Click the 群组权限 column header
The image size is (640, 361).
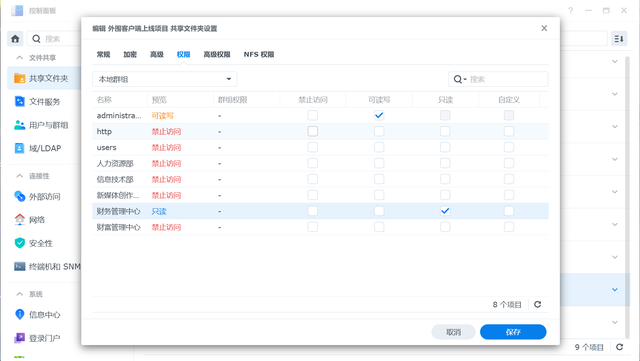coord(247,100)
